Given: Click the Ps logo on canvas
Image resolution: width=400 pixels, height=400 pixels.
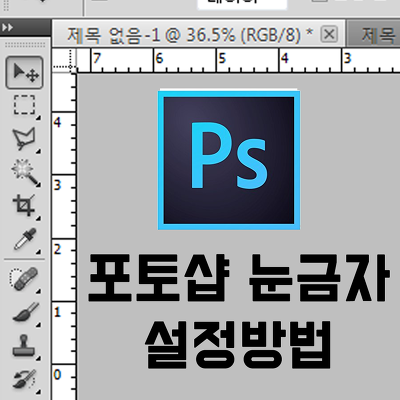Looking at the screenshot, I should 229,160.
